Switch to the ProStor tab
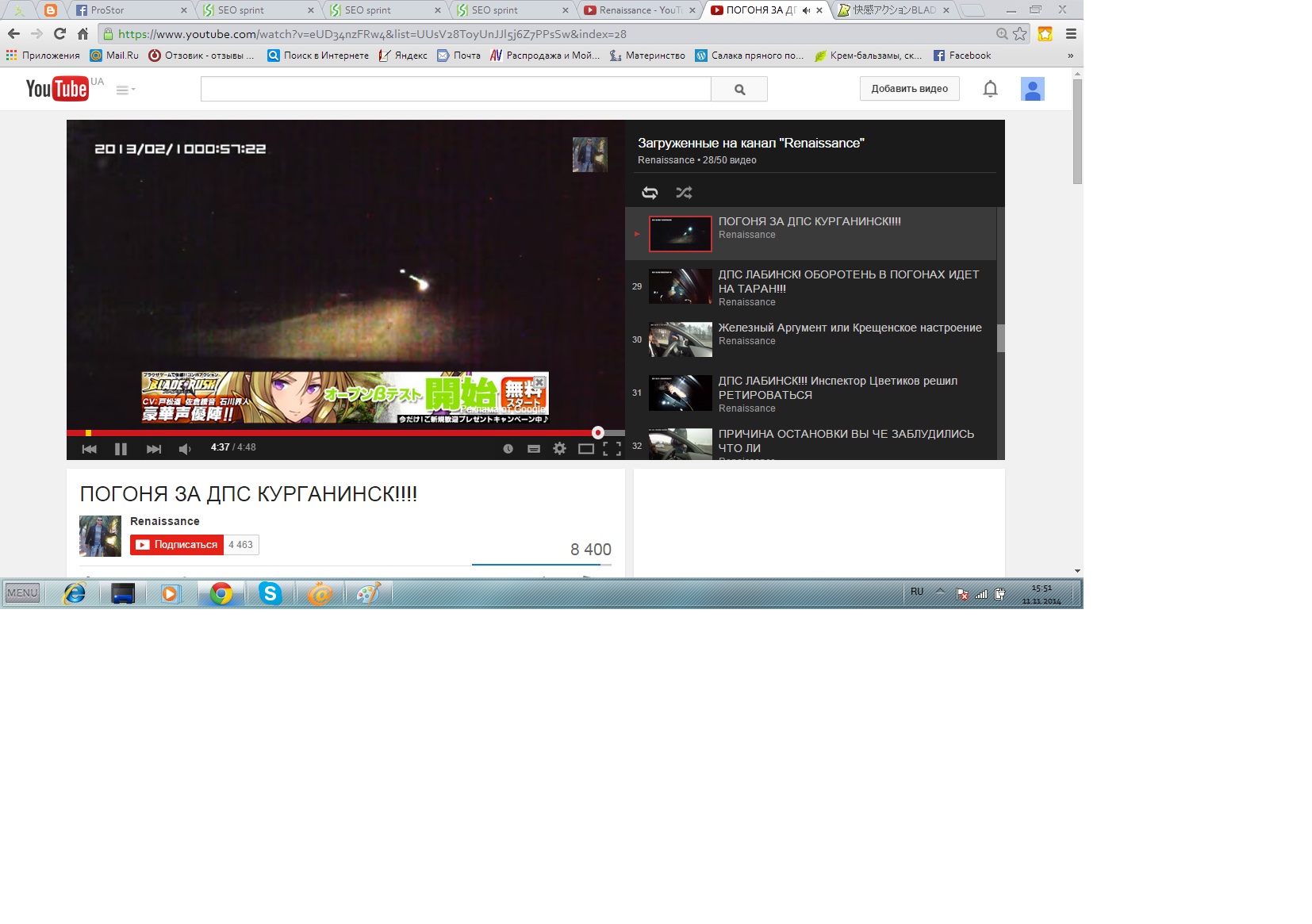This screenshot has width=1312, height=924. [x=131, y=10]
